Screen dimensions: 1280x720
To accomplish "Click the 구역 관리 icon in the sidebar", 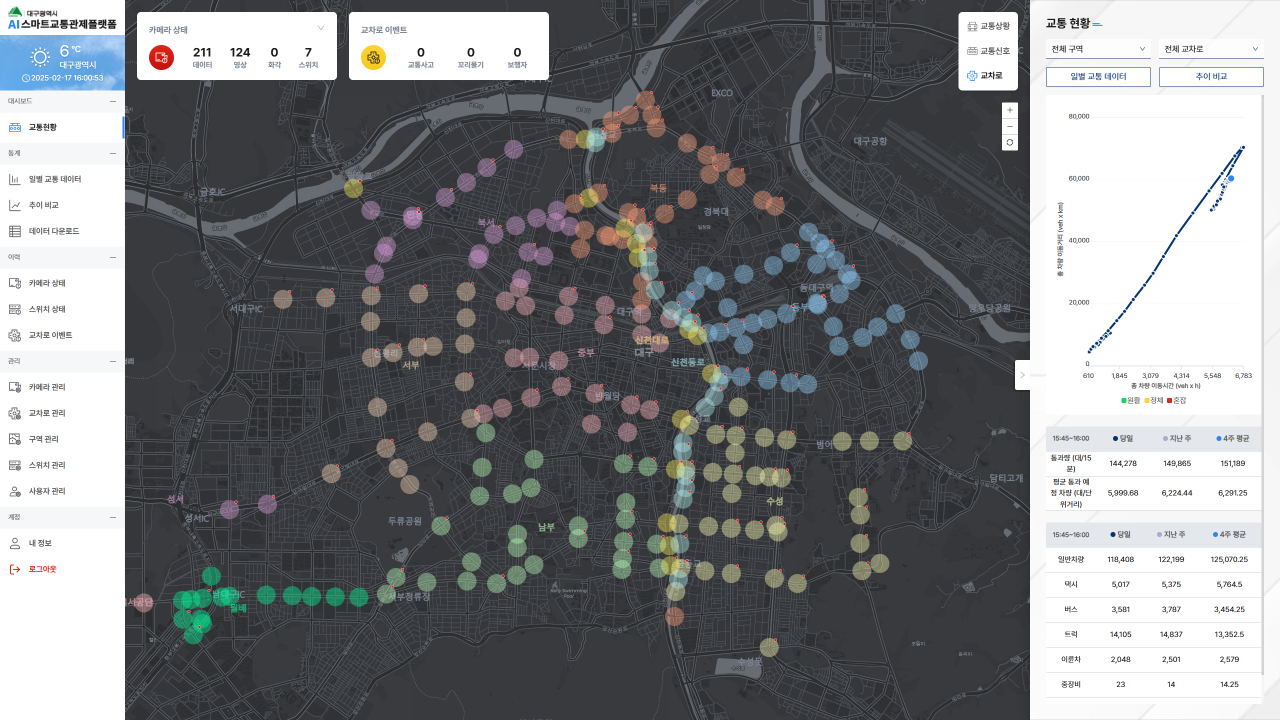I will (x=15, y=439).
